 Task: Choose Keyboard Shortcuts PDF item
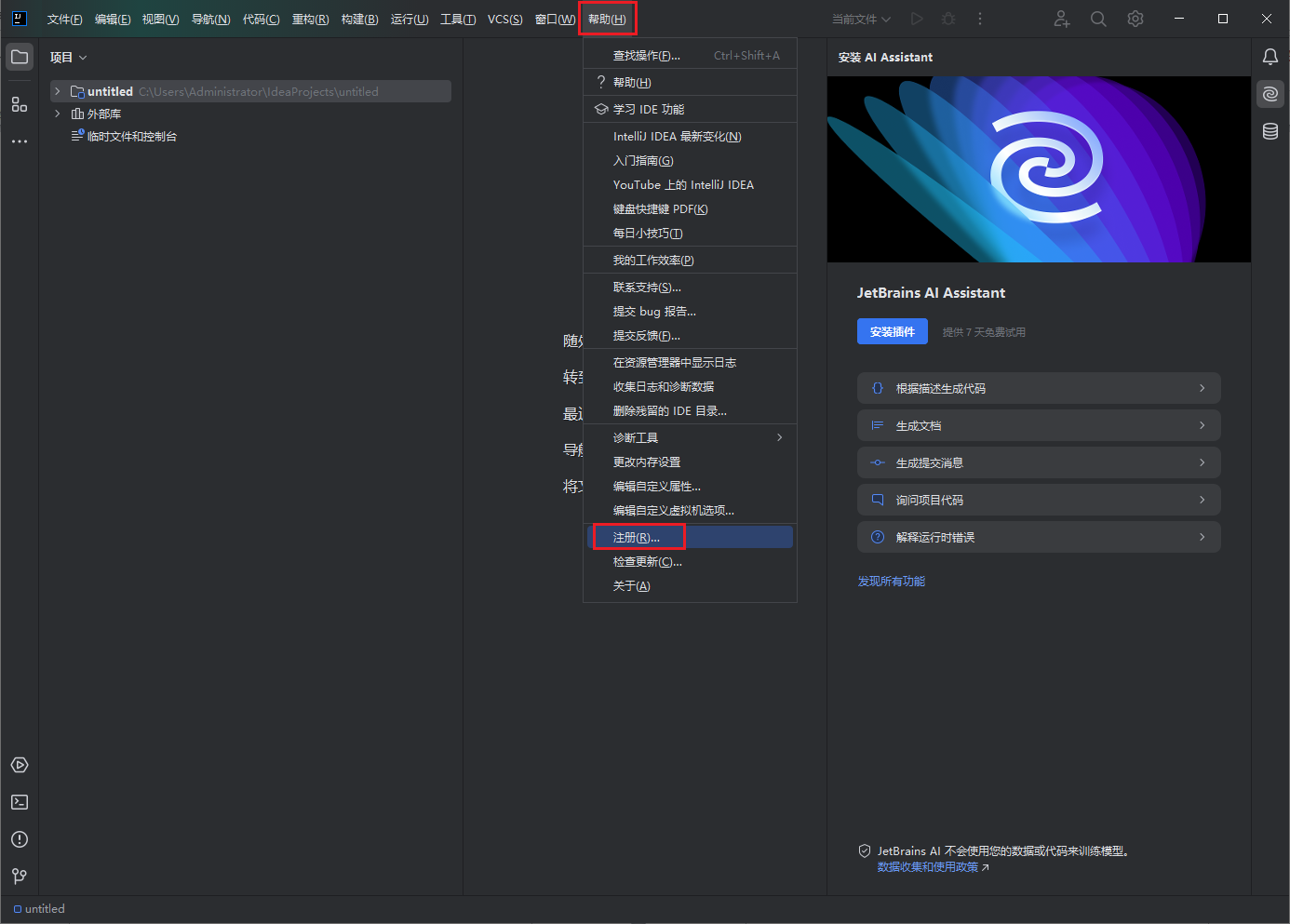tap(690, 209)
